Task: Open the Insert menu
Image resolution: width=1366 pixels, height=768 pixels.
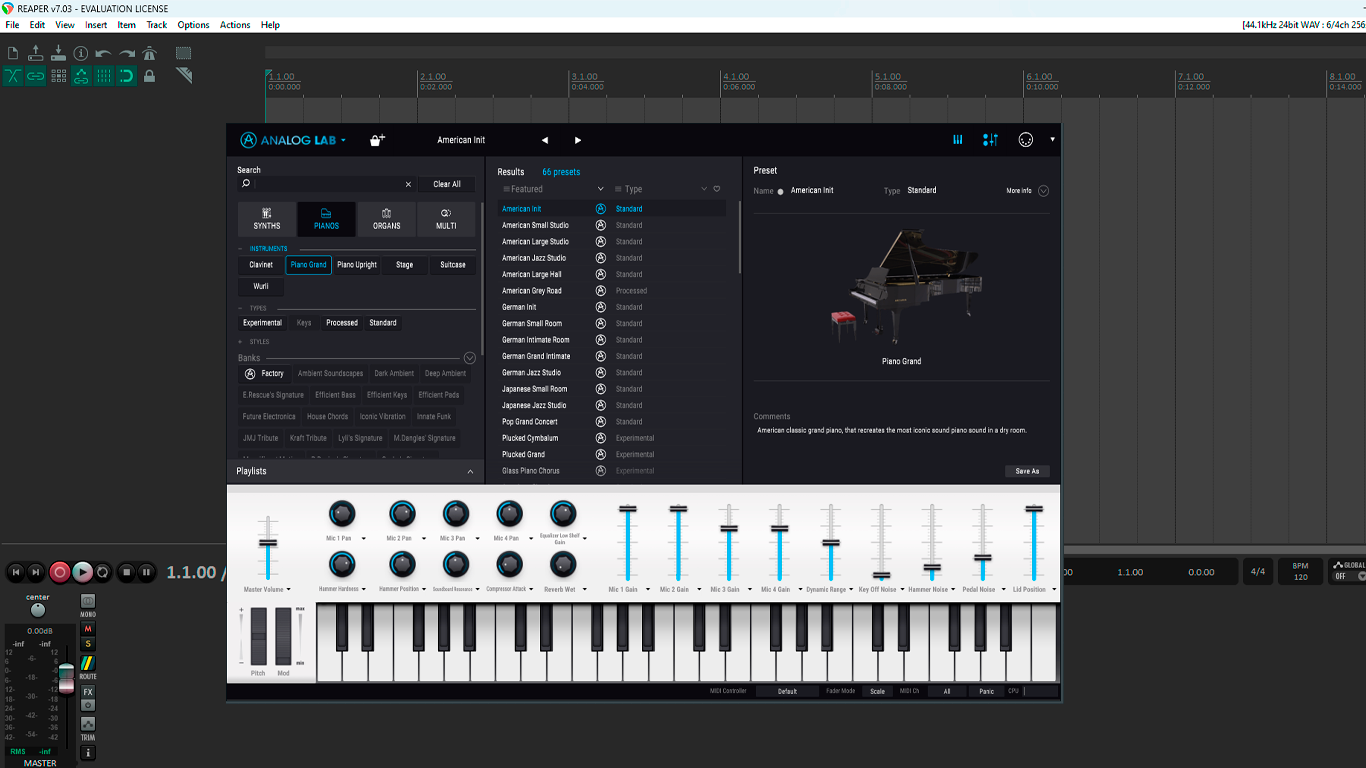Action: point(96,25)
